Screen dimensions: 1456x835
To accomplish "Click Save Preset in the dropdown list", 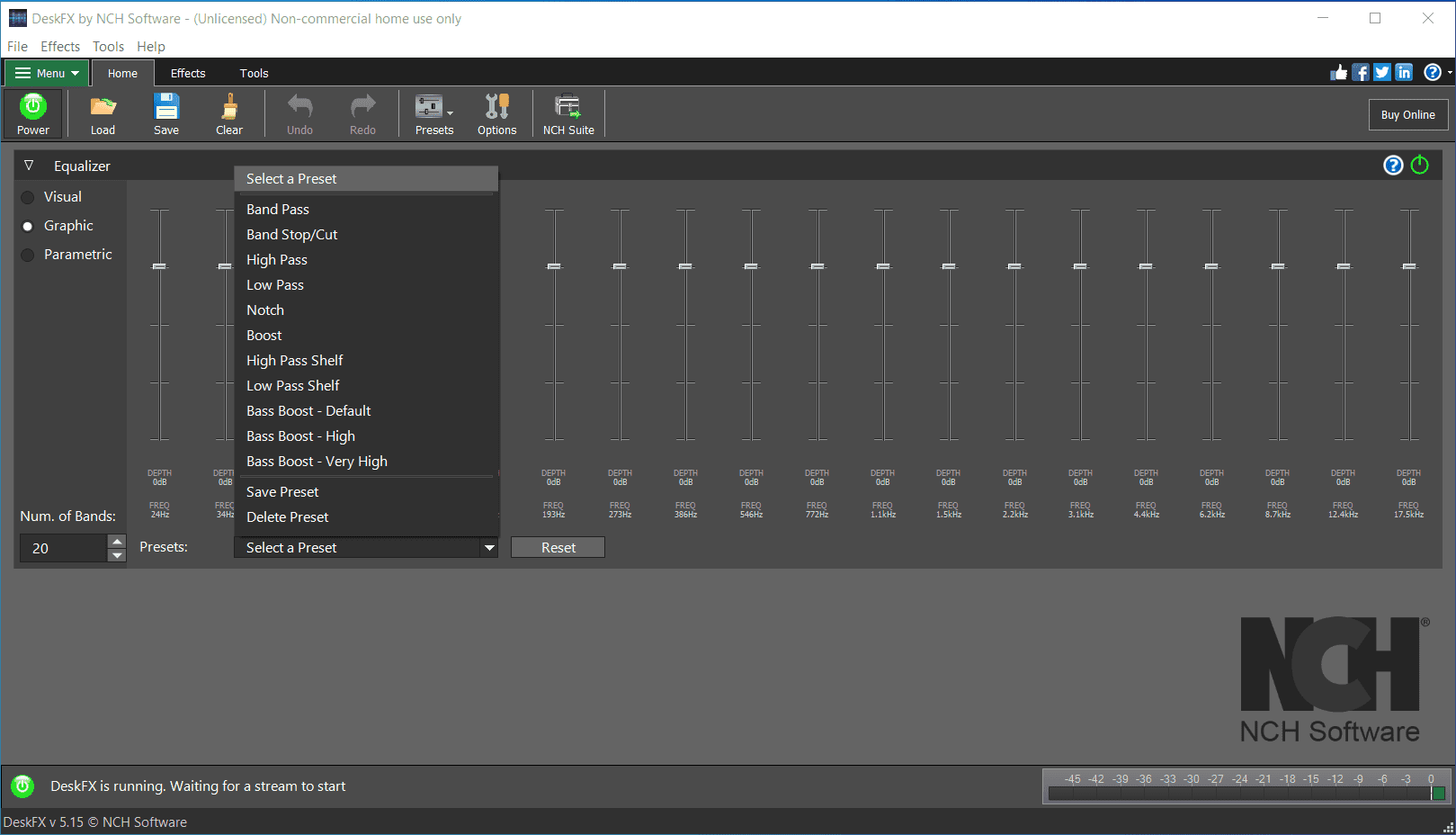I will (366, 492).
